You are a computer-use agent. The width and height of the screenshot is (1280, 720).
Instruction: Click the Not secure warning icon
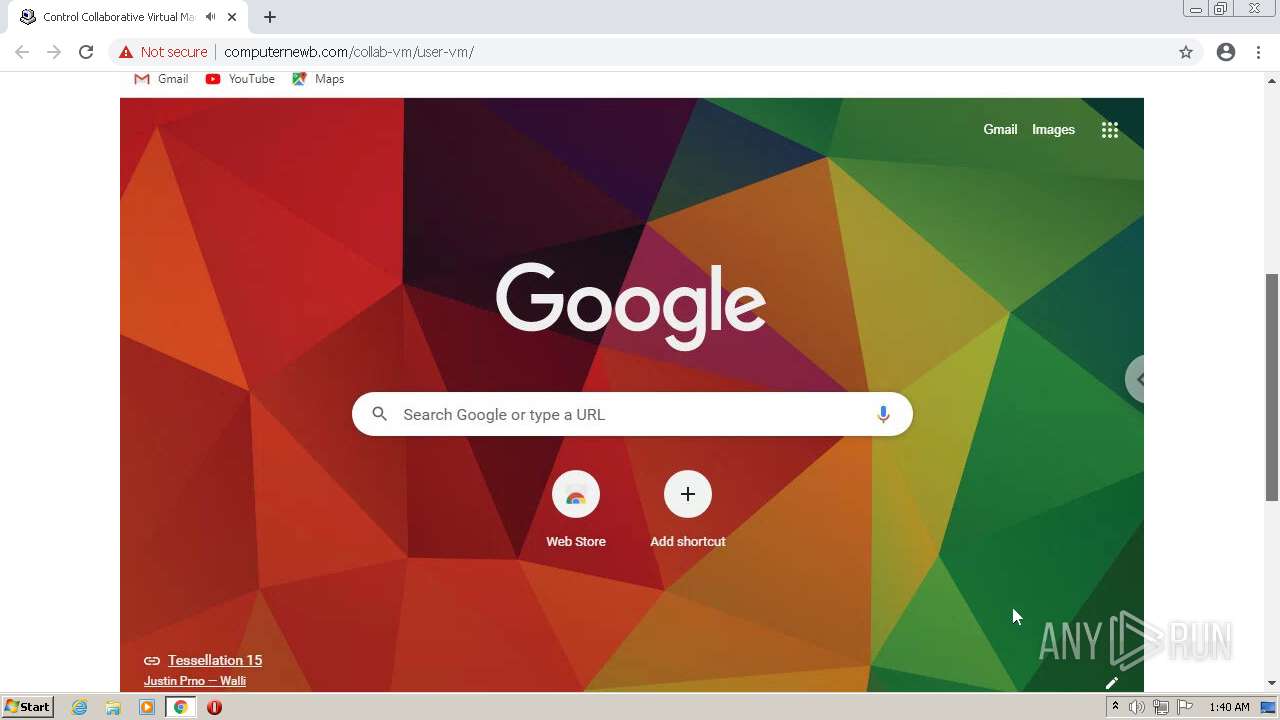(x=126, y=52)
